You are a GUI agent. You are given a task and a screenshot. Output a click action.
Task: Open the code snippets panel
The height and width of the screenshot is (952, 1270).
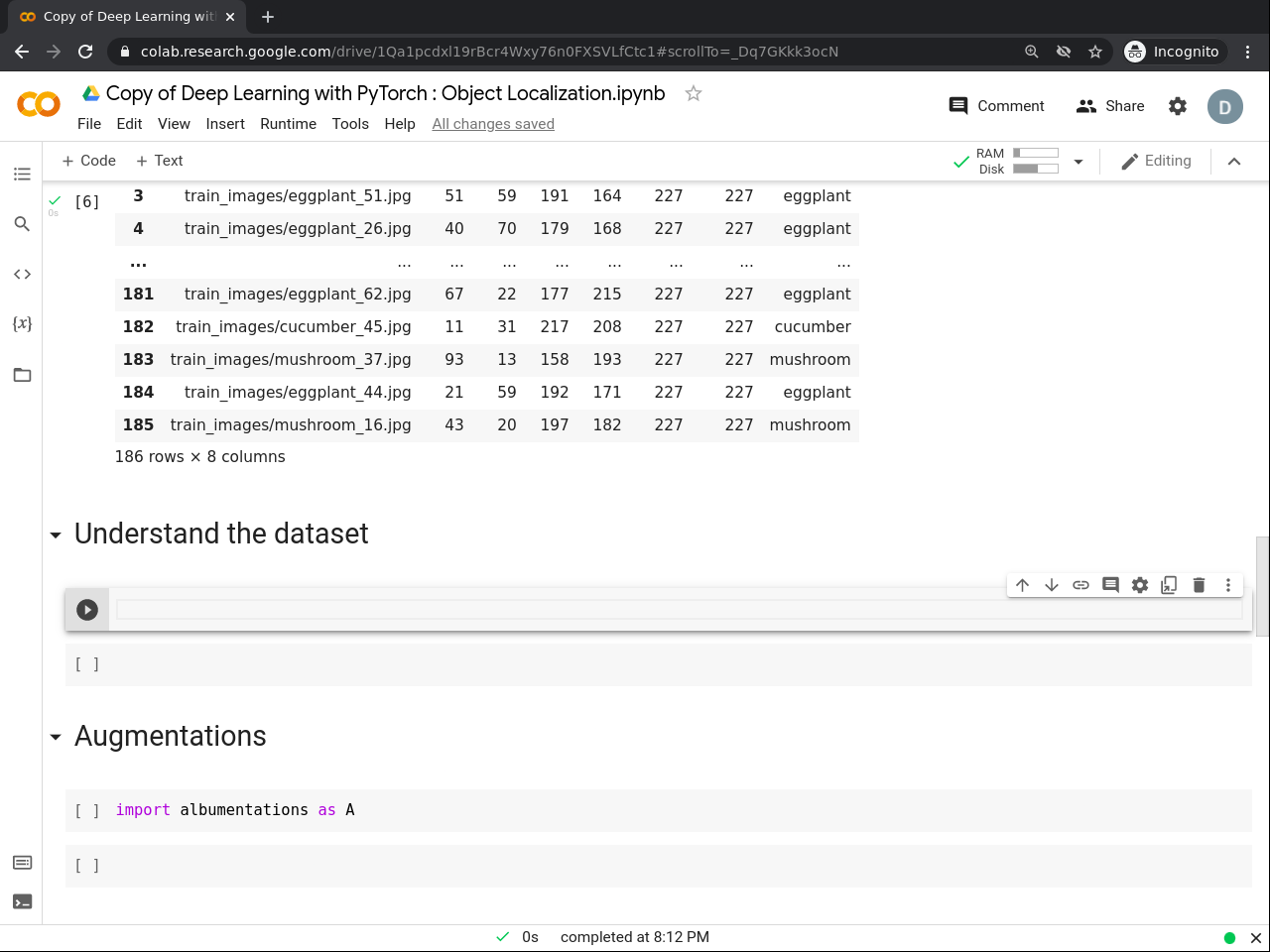[x=22, y=274]
